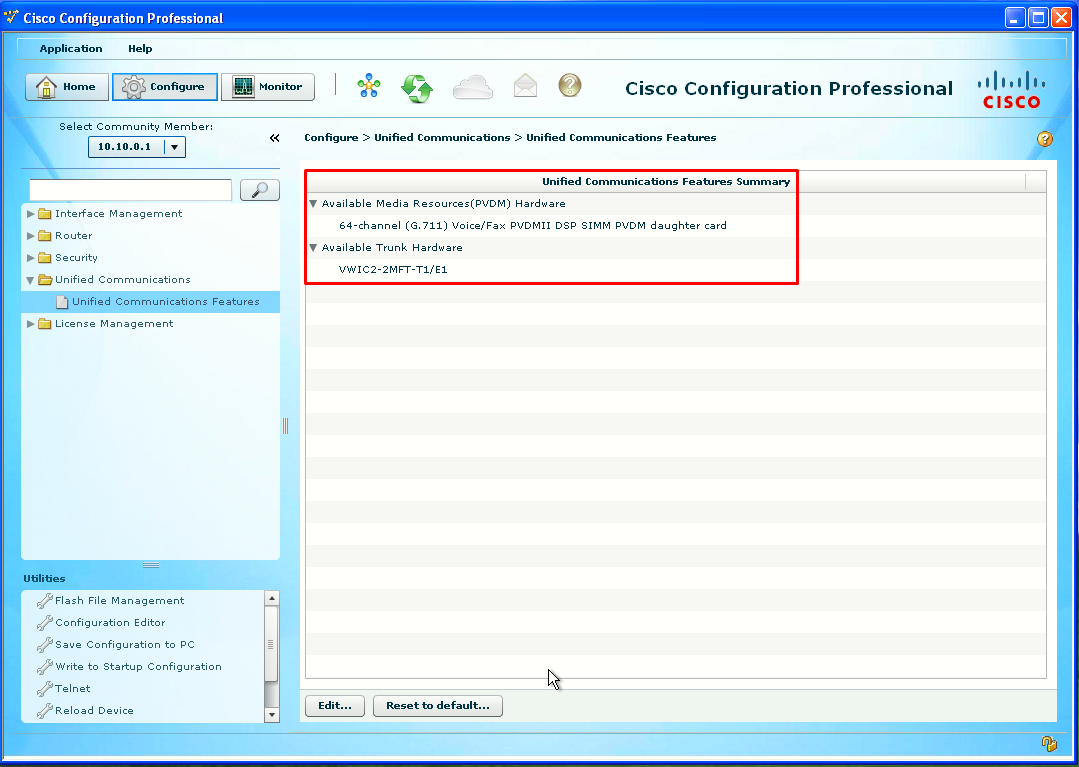Click the Telnet wrench icon
The height and width of the screenshot is (767, 1079).
pos(45,689)
